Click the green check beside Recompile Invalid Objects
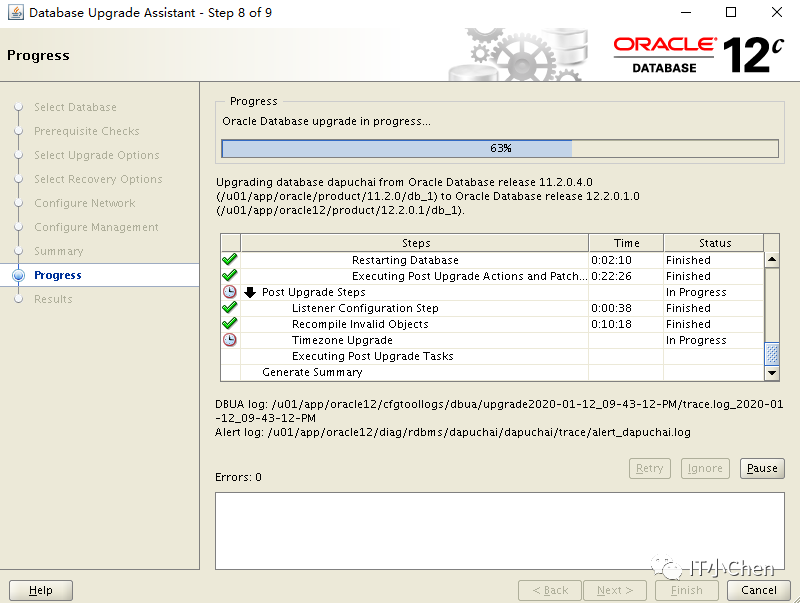The width and height of the screenshot is (800, 603). 230,323
